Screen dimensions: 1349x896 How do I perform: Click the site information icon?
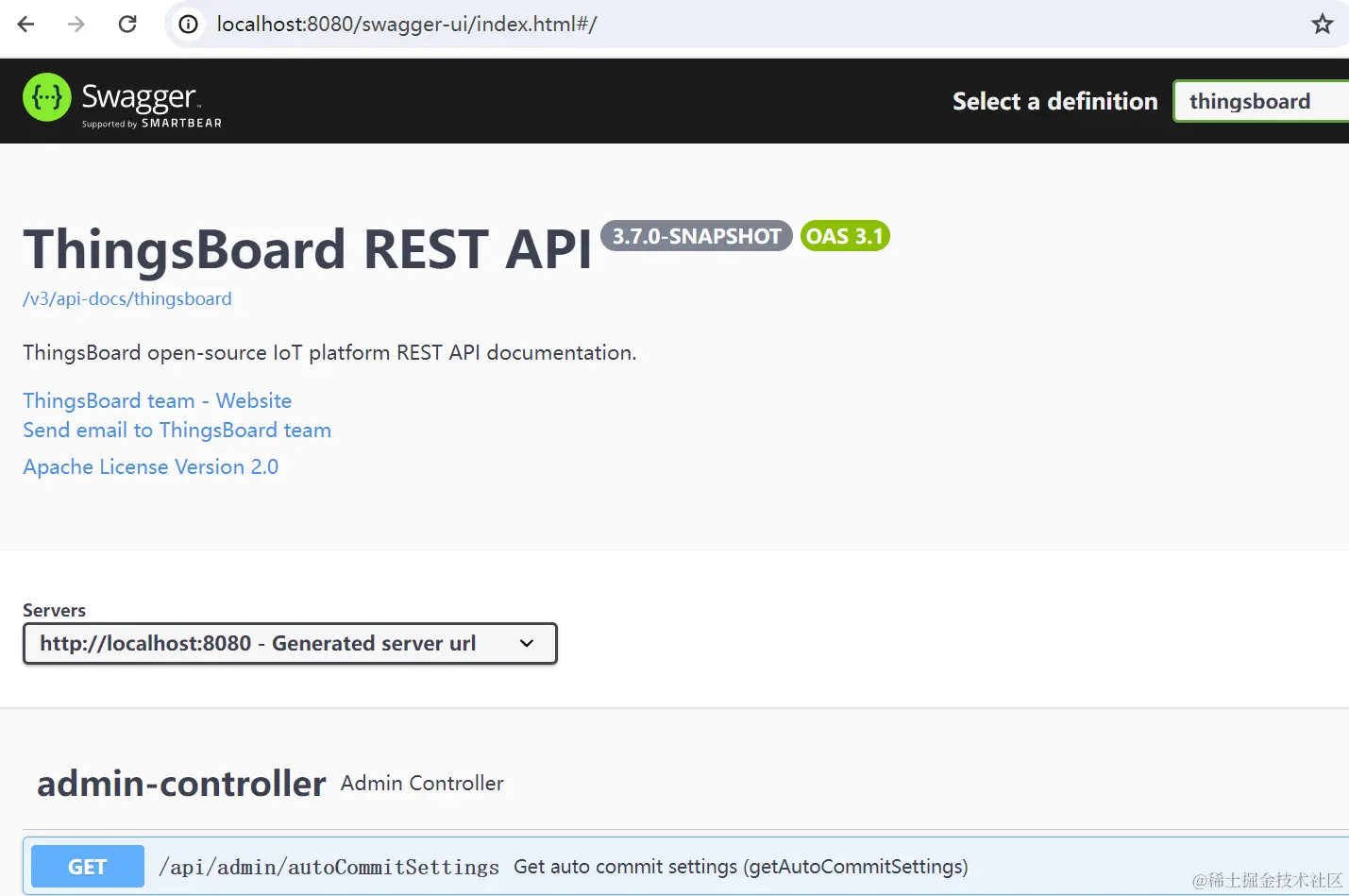coord(189,25)
